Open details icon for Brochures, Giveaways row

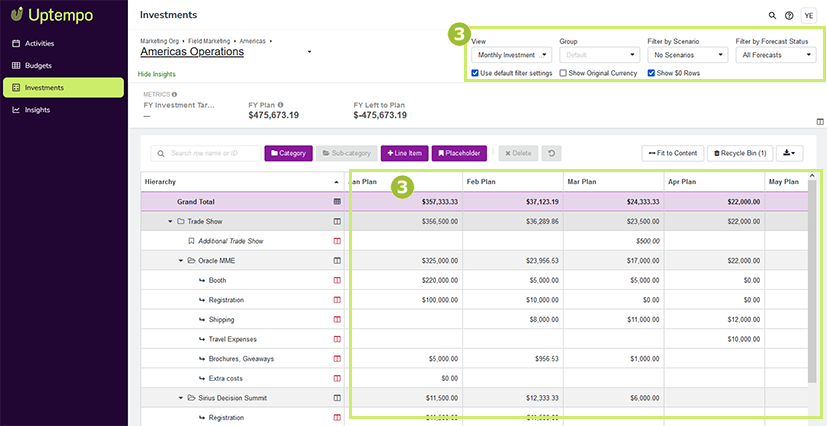(337, 359)
